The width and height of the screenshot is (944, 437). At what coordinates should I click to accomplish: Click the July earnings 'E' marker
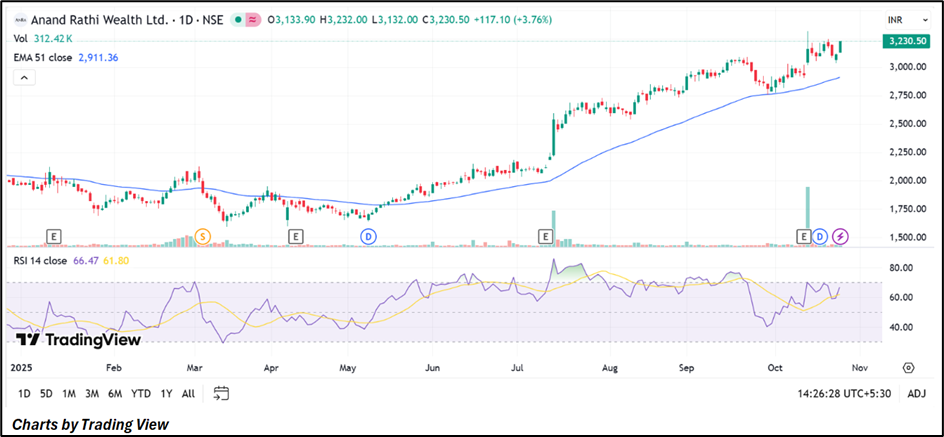coord(546,236)
